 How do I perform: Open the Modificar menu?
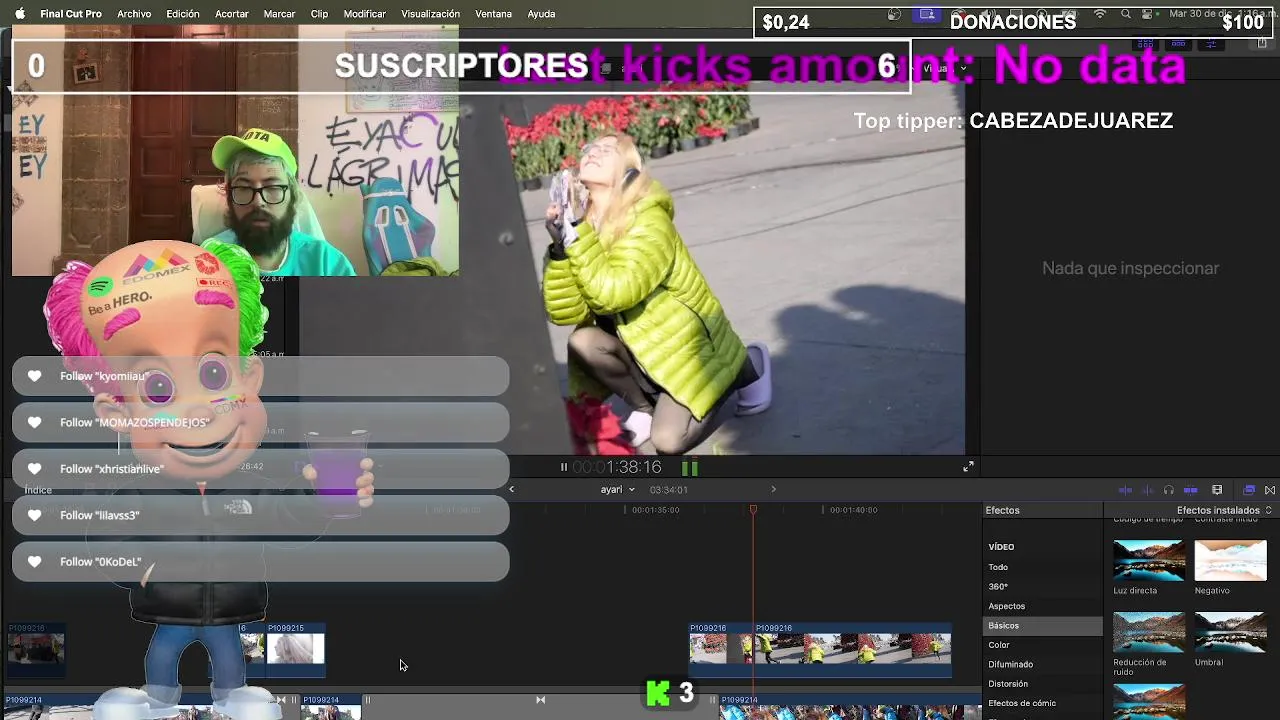point(365,14)
